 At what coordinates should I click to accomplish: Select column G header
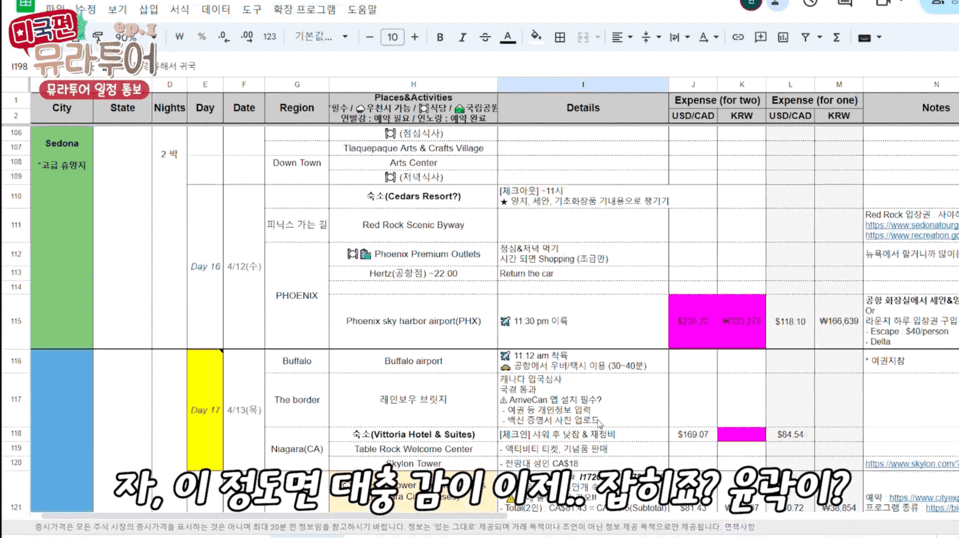297,84
